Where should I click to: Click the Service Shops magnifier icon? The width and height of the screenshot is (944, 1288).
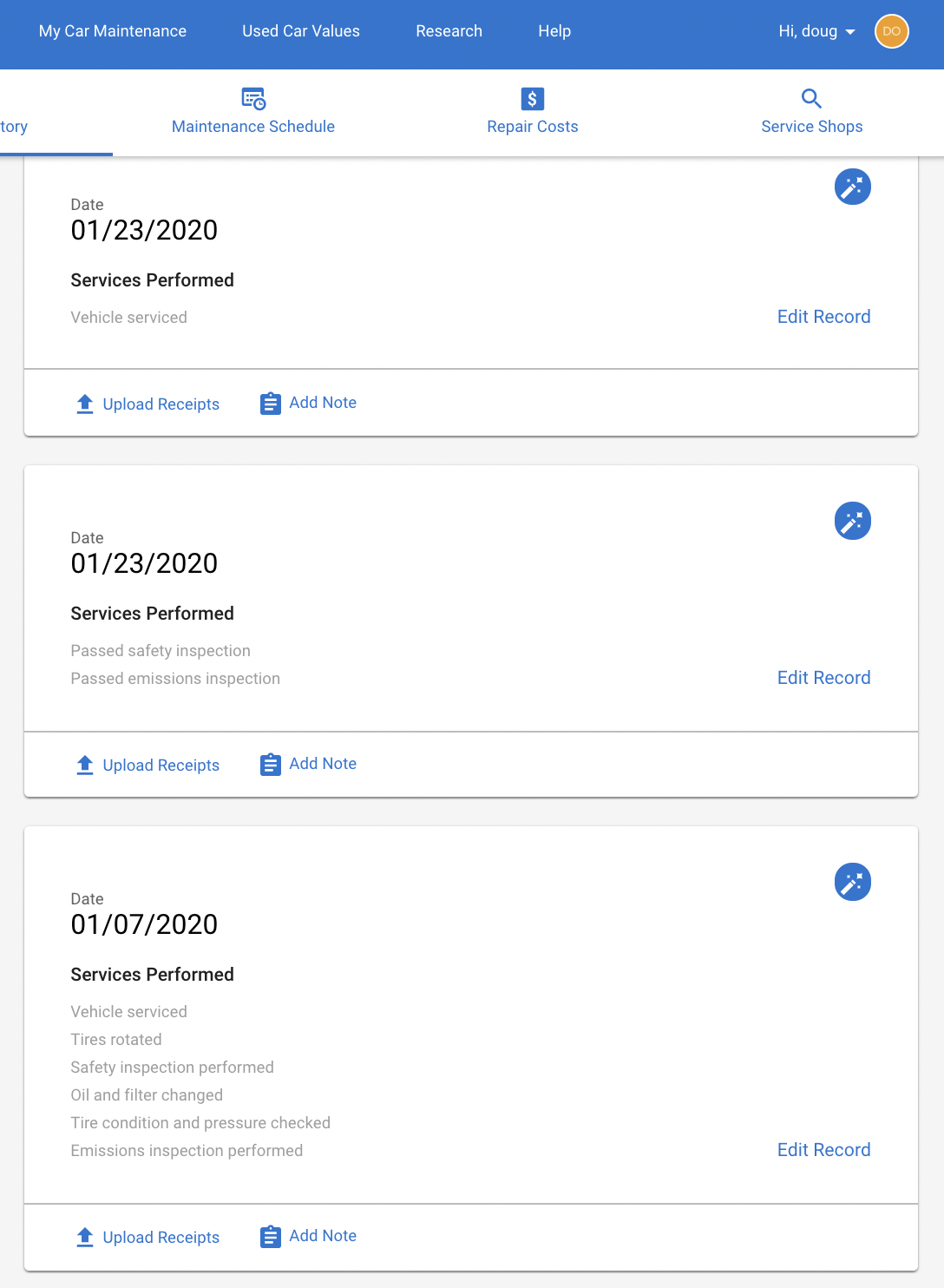click(x=811, y=98)
